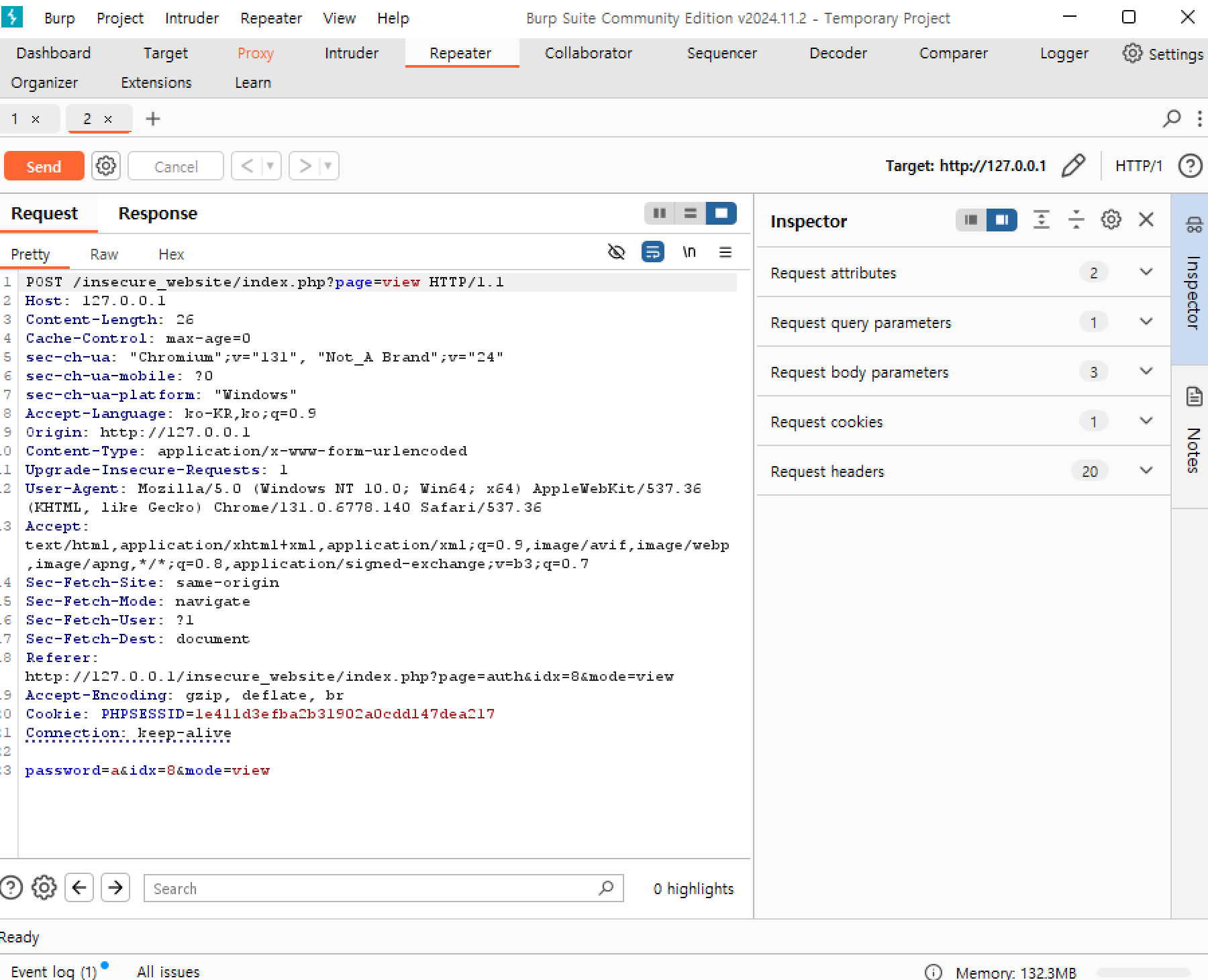Select the Raw view tab
Image resolution: width=1208 pixels, height=980 pixels.
coord(104,254)
